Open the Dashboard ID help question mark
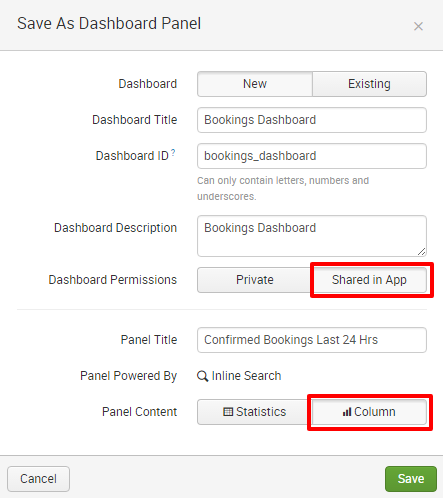 pos(173,152)
